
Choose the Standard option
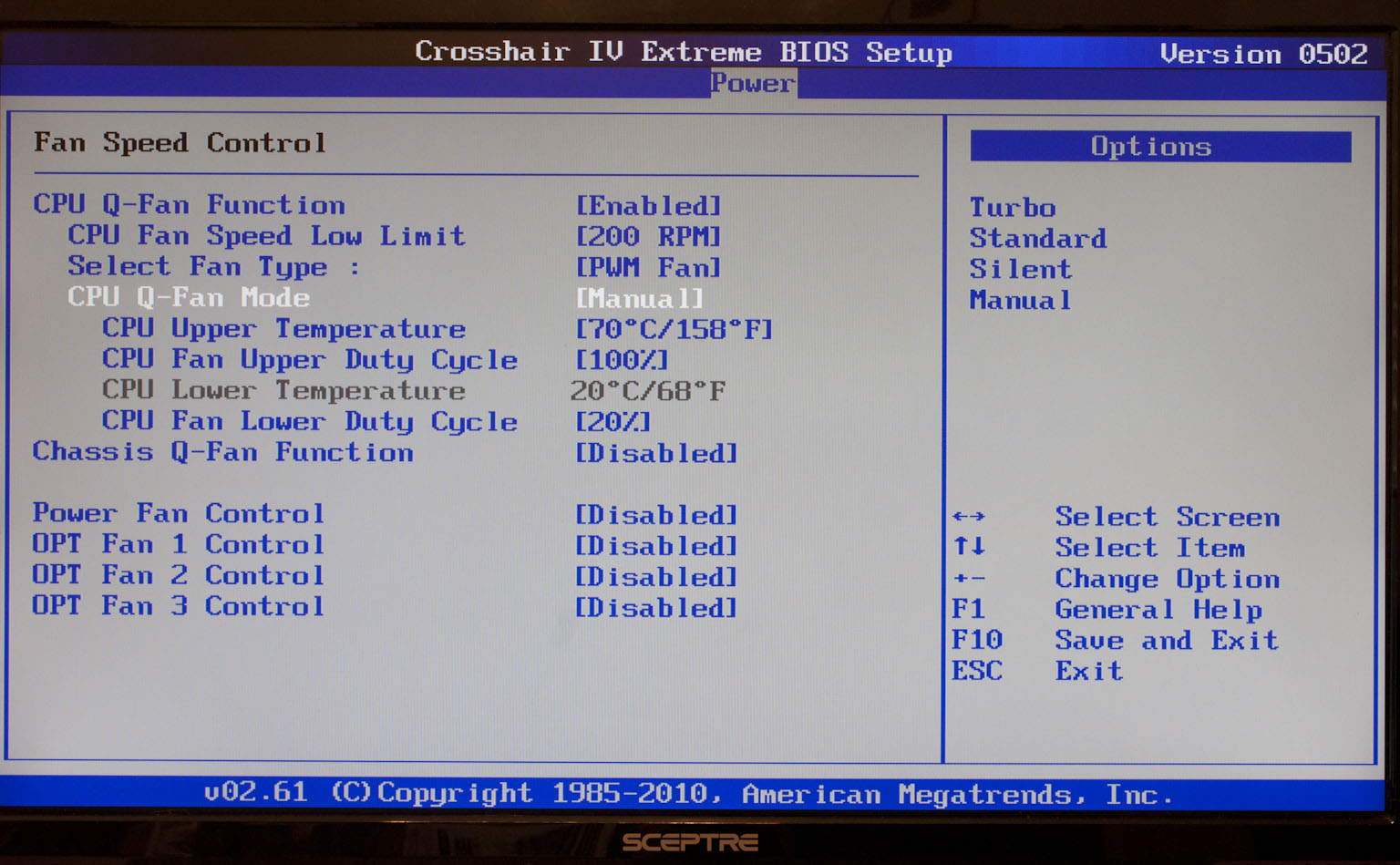click(x=1038, y=239)
